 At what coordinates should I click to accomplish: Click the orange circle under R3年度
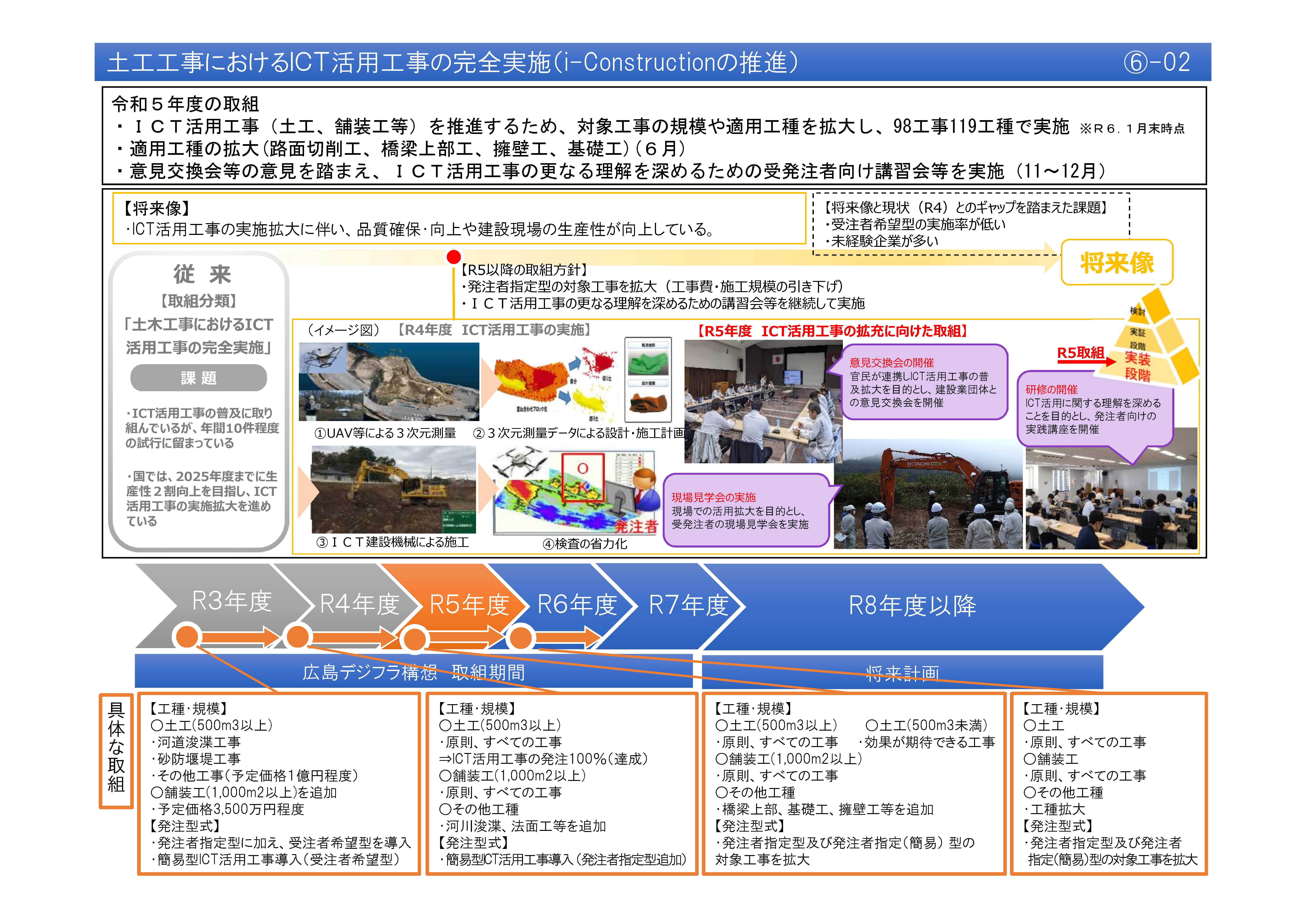pos(187,637)
